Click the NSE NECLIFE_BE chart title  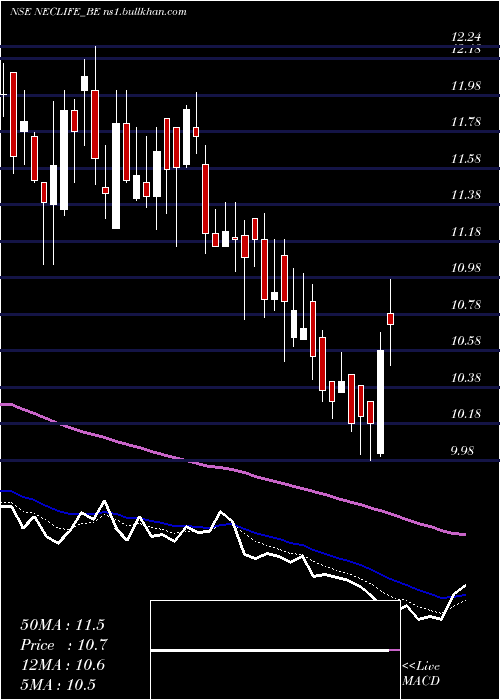[98, 12]
